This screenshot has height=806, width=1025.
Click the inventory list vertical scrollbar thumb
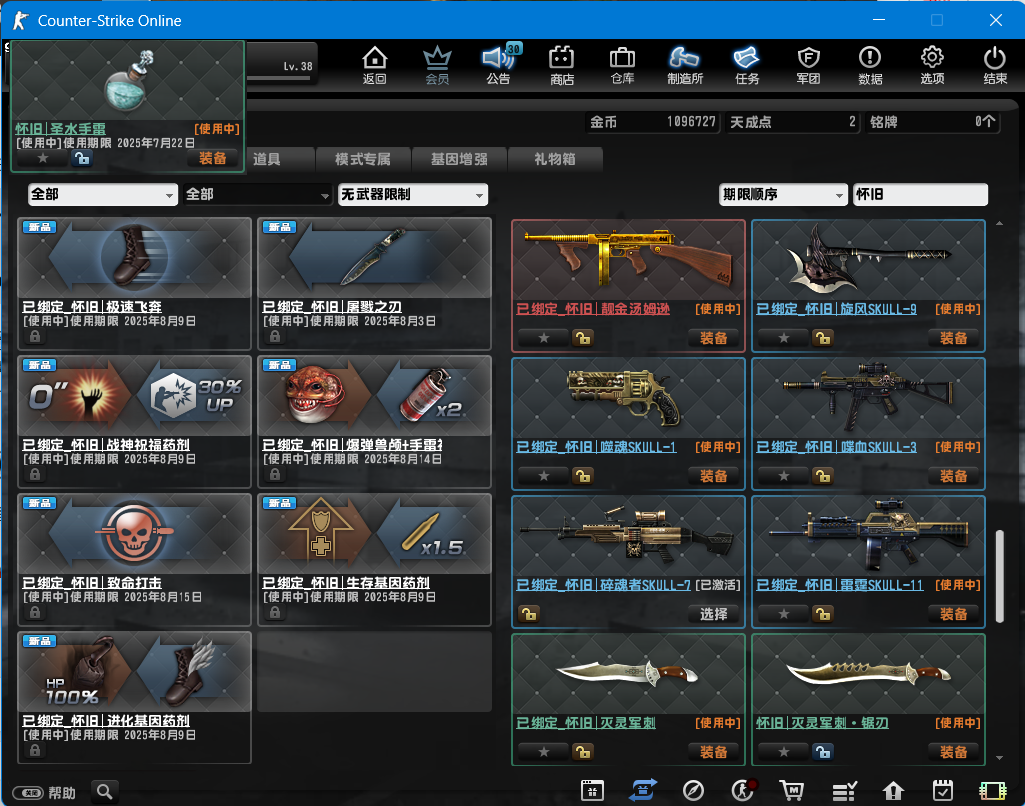[x=999, y=576]
